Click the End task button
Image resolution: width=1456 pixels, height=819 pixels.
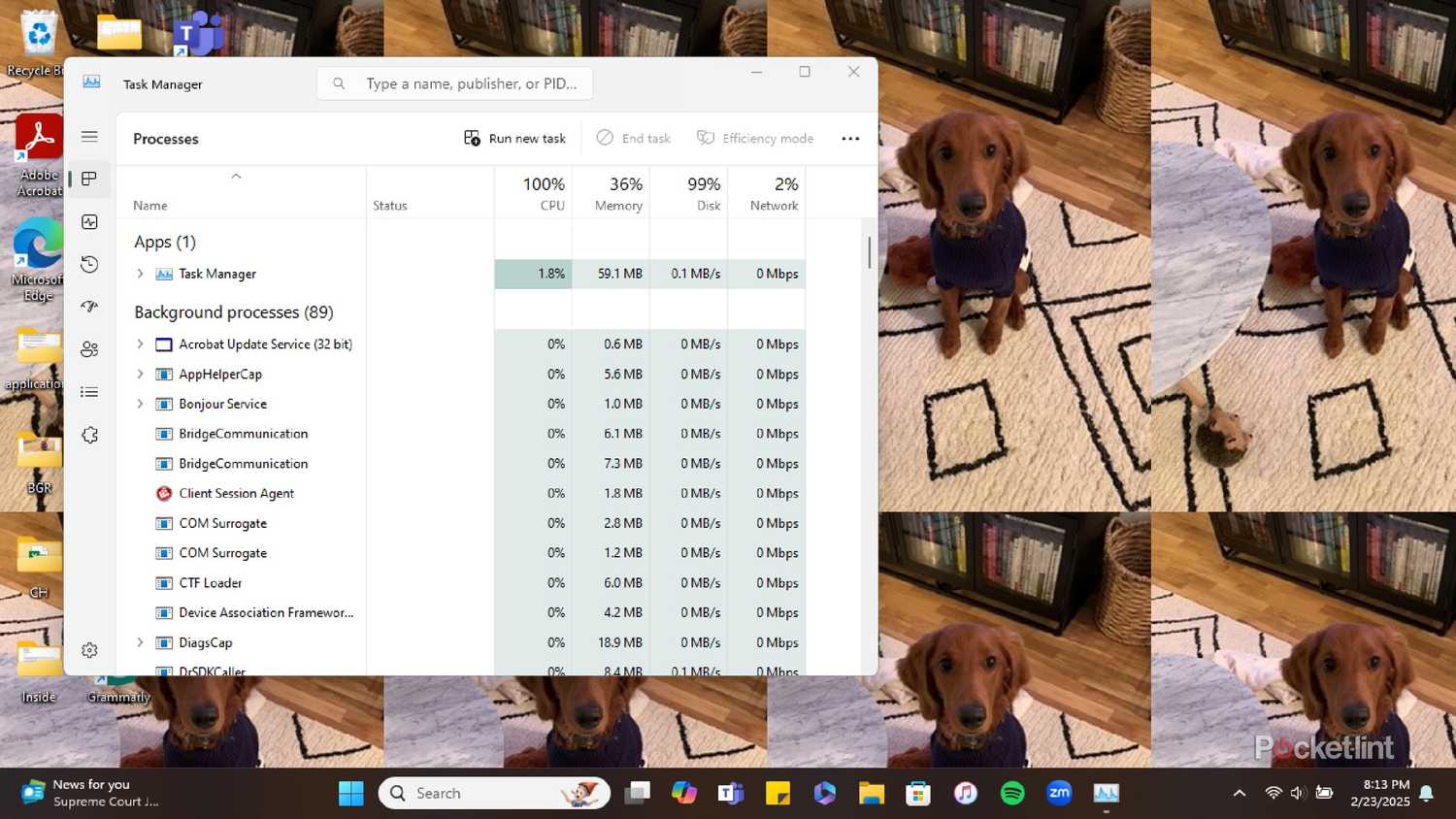click(633, 138)
